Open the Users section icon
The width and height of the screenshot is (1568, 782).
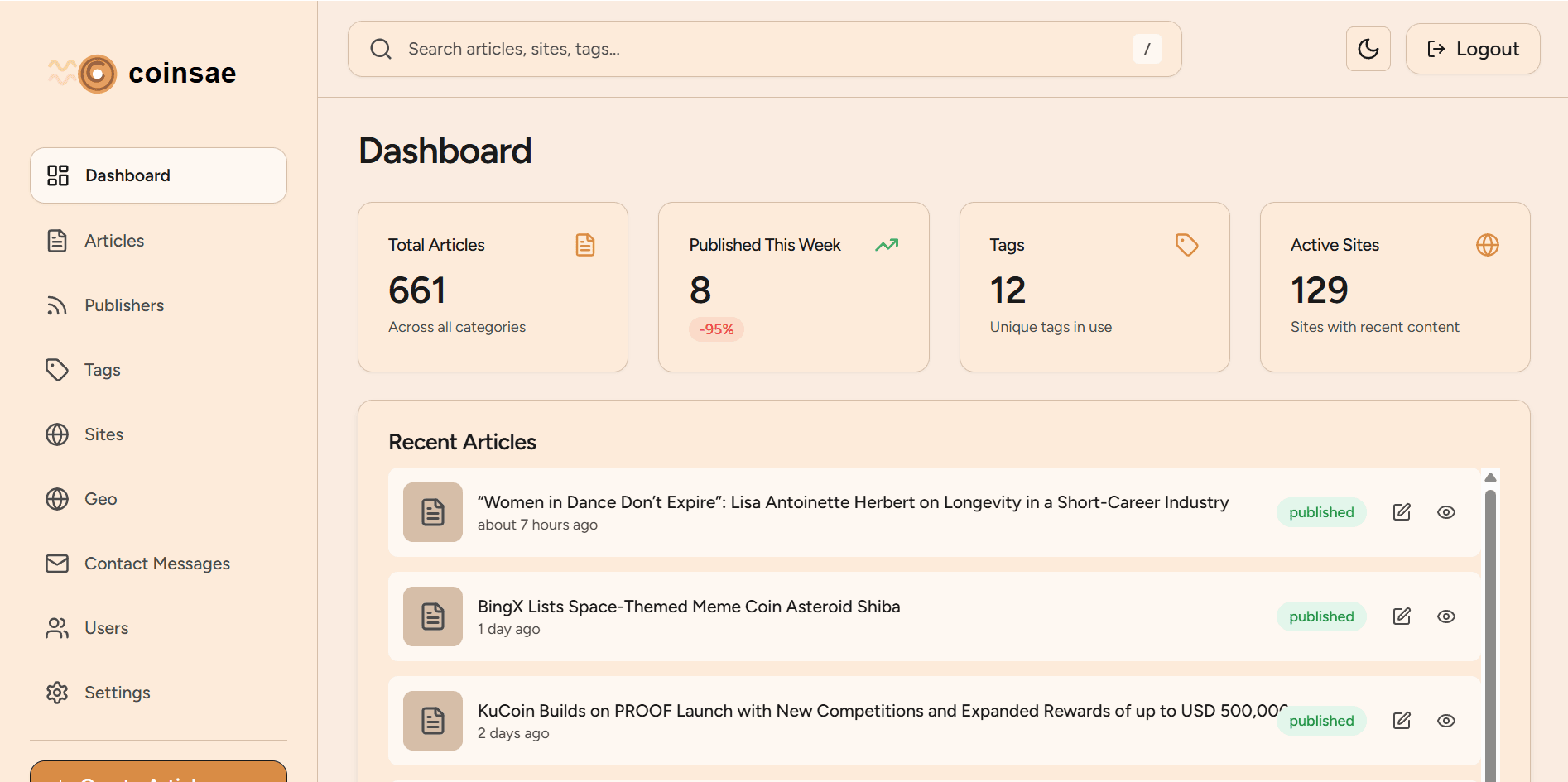click(x=56, y=627)
